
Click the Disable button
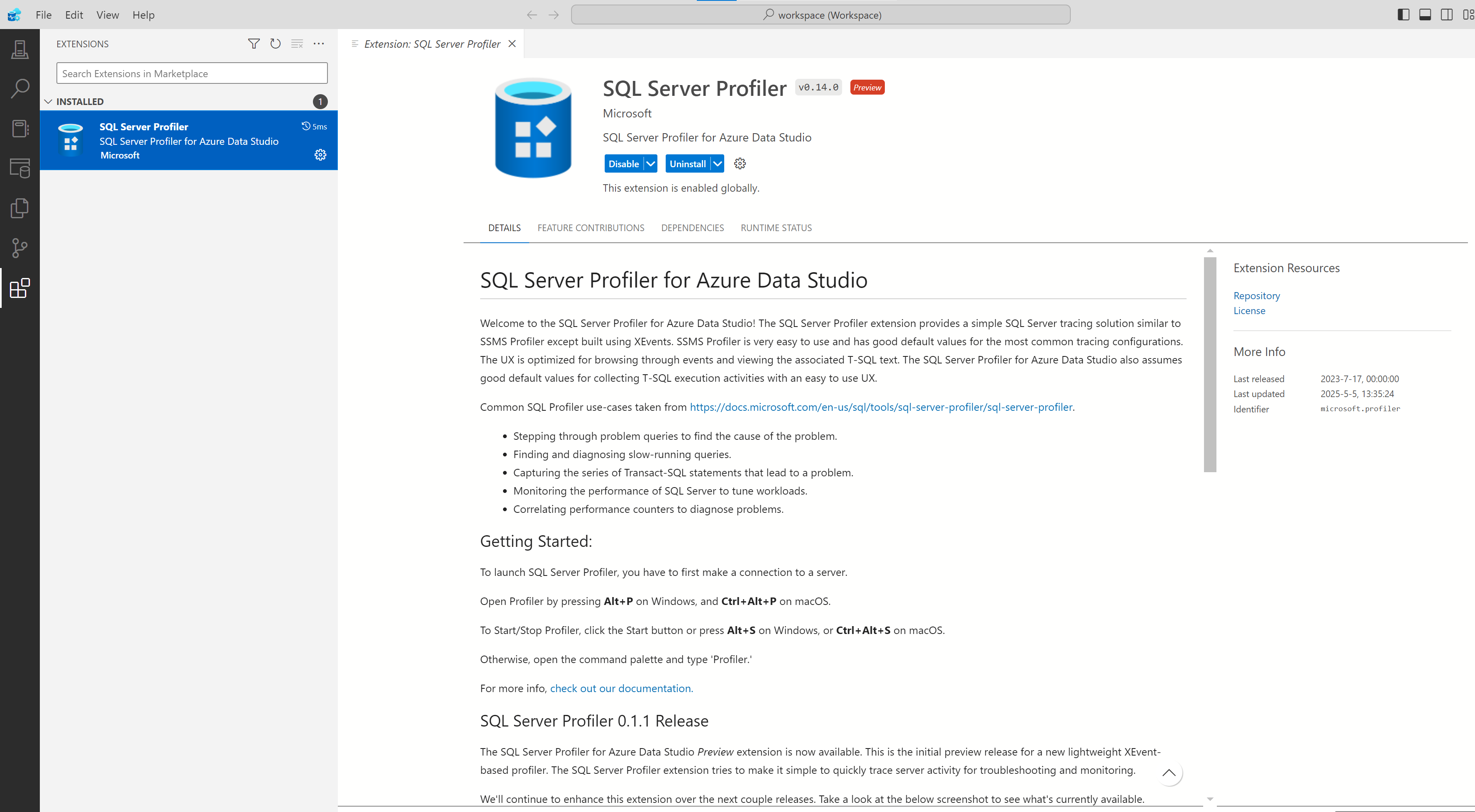623,164
